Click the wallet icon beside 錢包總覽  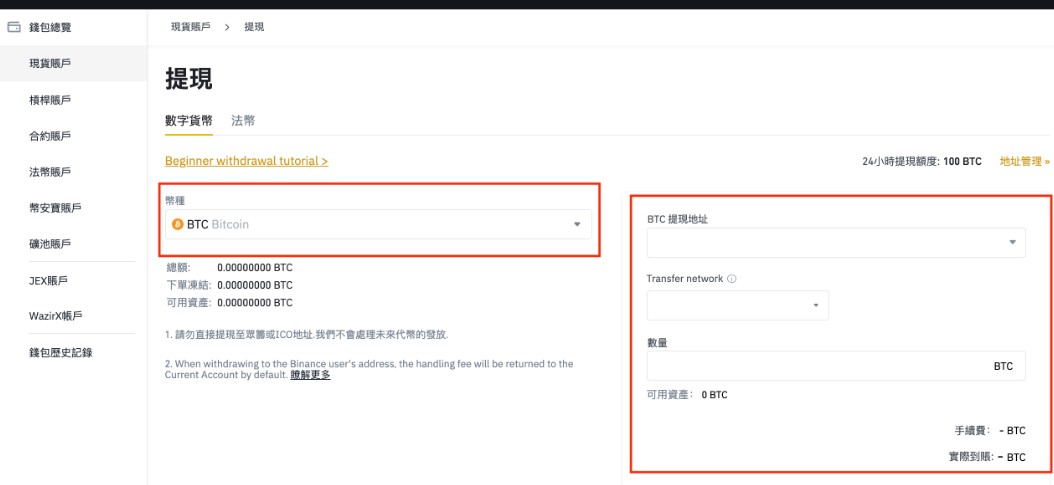pos(13,28)
